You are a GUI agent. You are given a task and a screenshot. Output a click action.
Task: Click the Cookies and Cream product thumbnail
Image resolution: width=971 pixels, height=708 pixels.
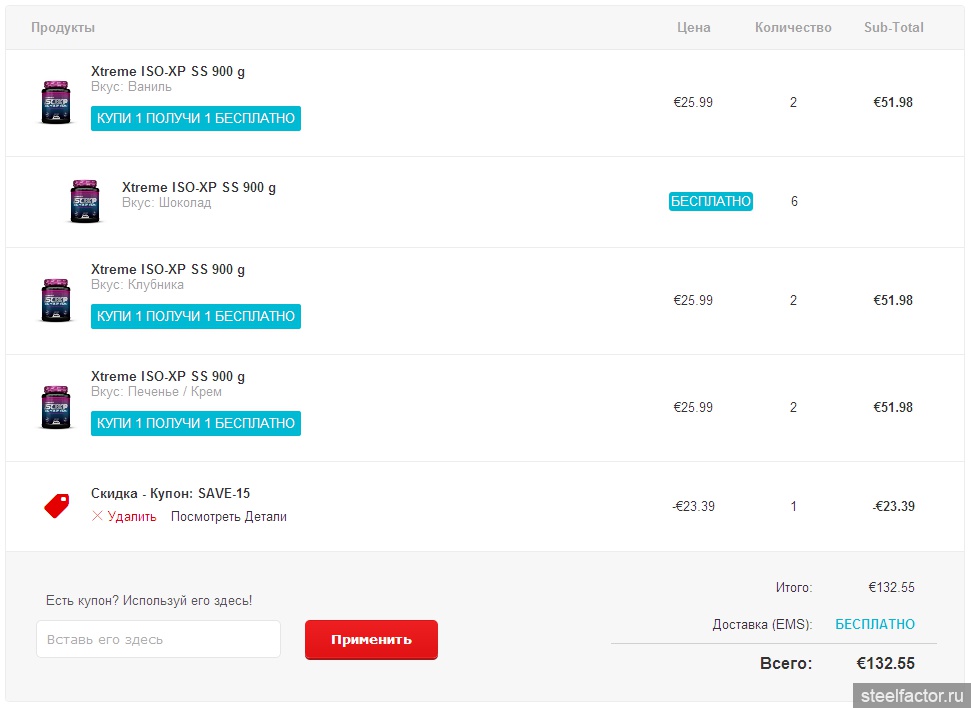56,407
